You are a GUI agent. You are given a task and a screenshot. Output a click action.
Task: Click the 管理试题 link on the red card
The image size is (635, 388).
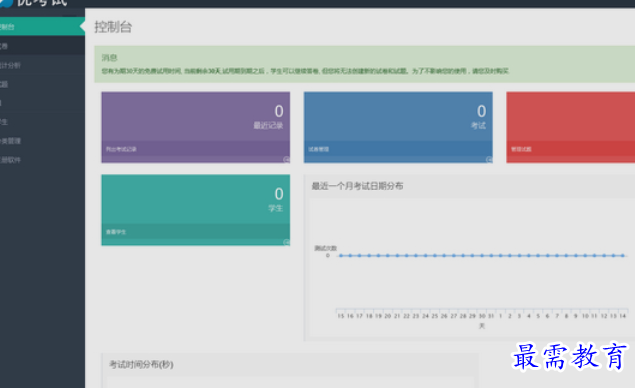[x=521, y=149]
